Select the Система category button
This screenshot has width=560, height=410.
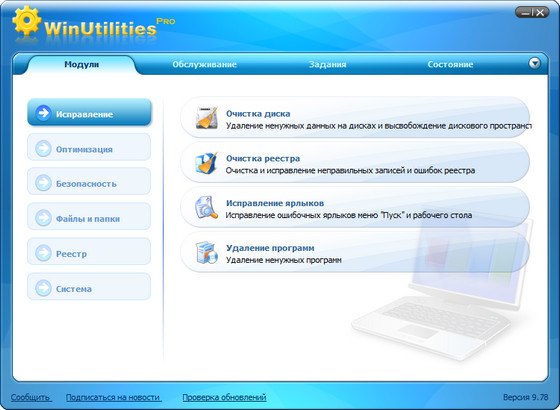point(89,286)
